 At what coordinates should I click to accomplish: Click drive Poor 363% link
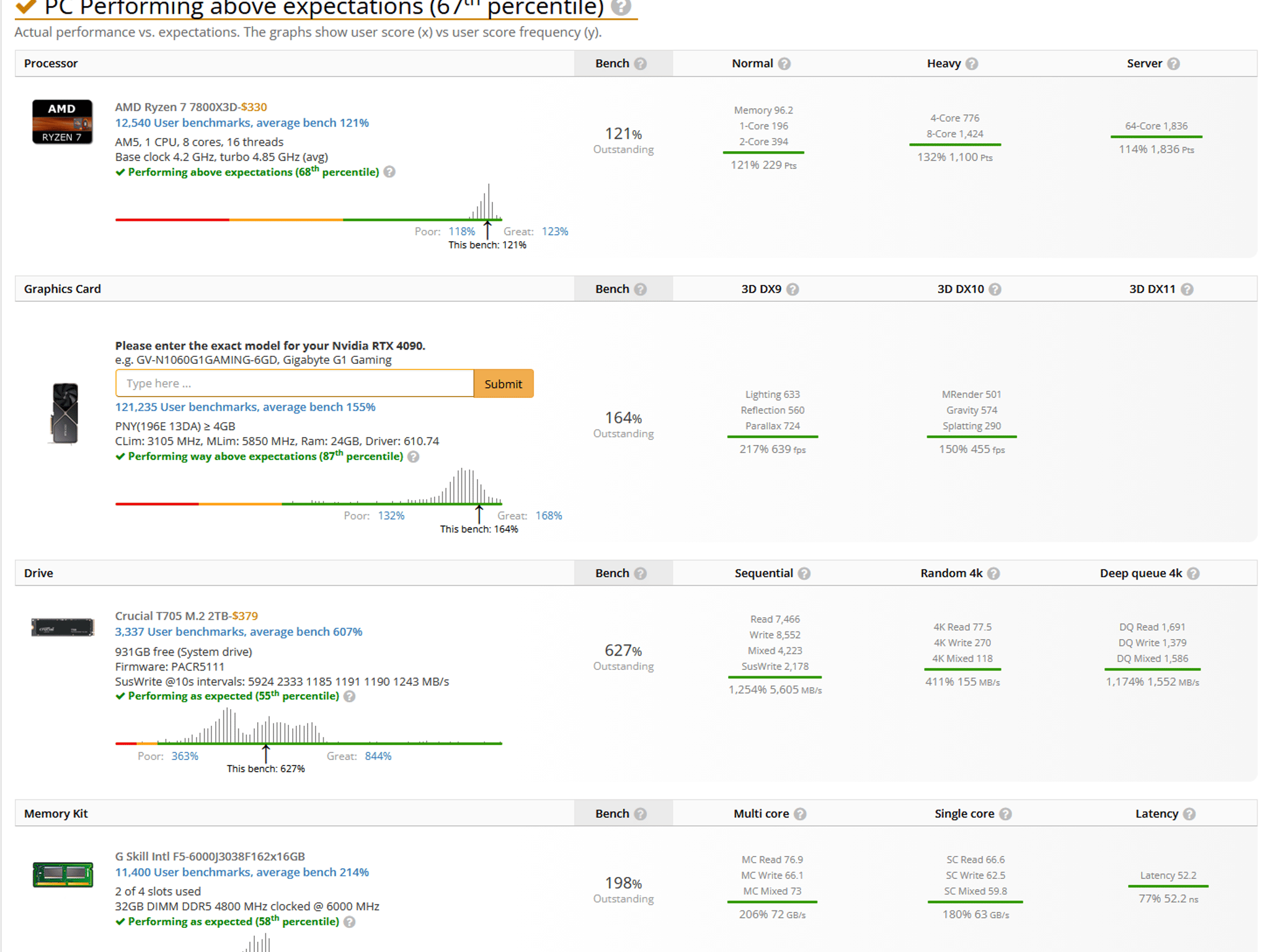pos(185,756)
